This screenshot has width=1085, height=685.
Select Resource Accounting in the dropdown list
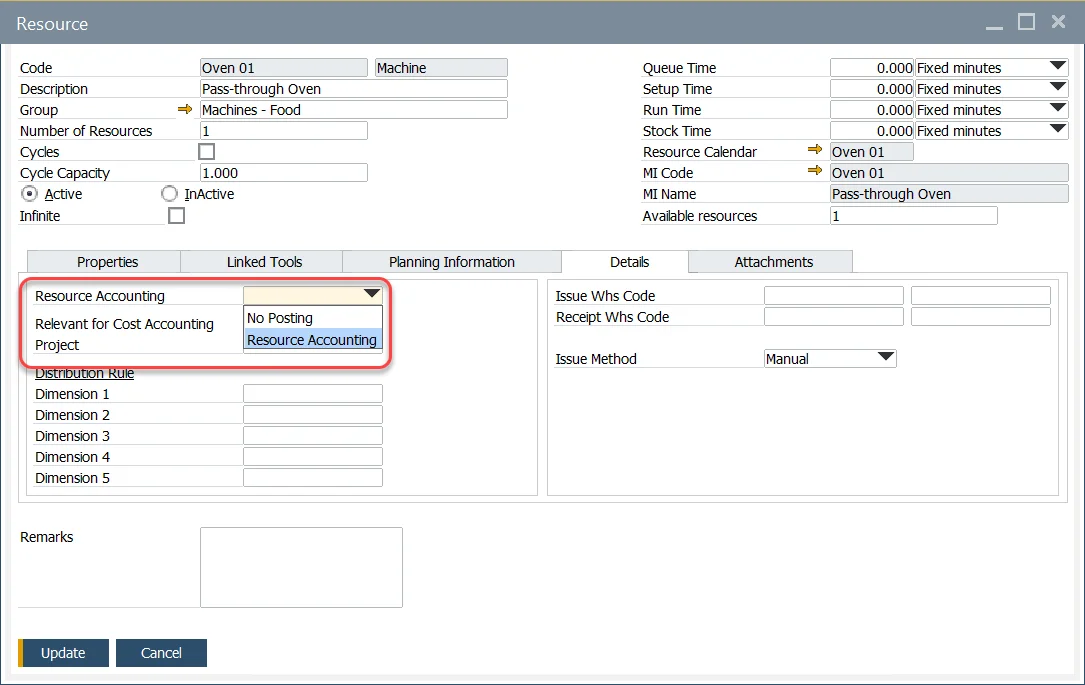[x=311, y=340]
